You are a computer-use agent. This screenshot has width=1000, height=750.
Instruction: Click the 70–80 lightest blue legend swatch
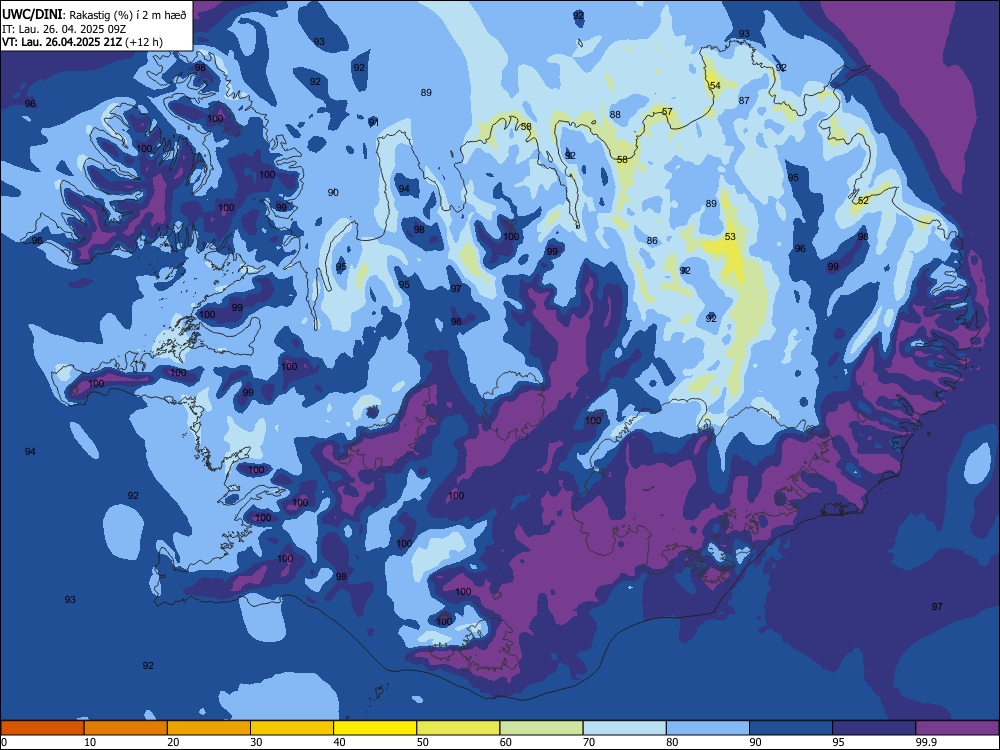pyautogui.click(x=624, y=728)
